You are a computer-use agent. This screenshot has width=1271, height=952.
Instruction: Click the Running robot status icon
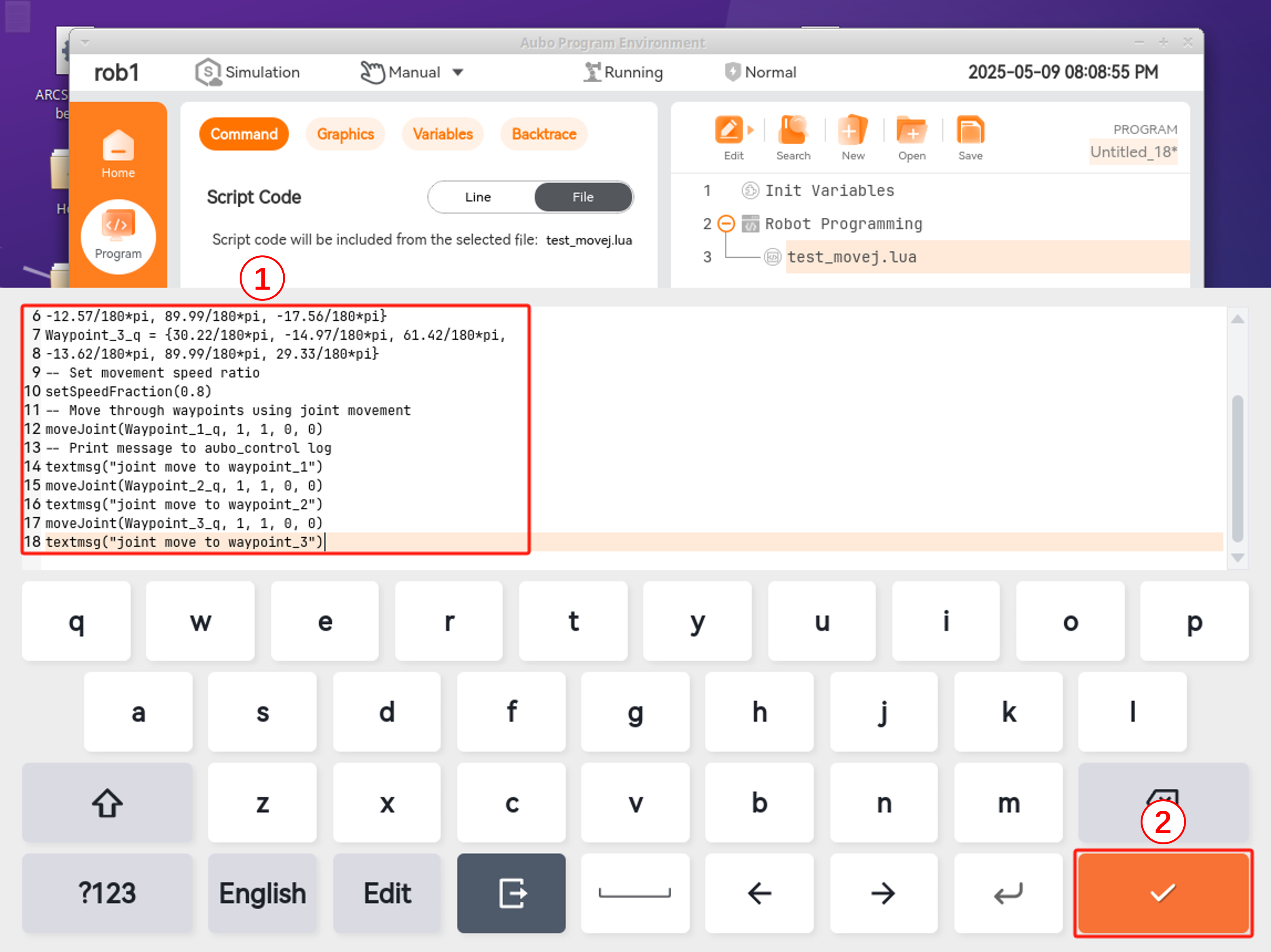click(x=592, y=72)
